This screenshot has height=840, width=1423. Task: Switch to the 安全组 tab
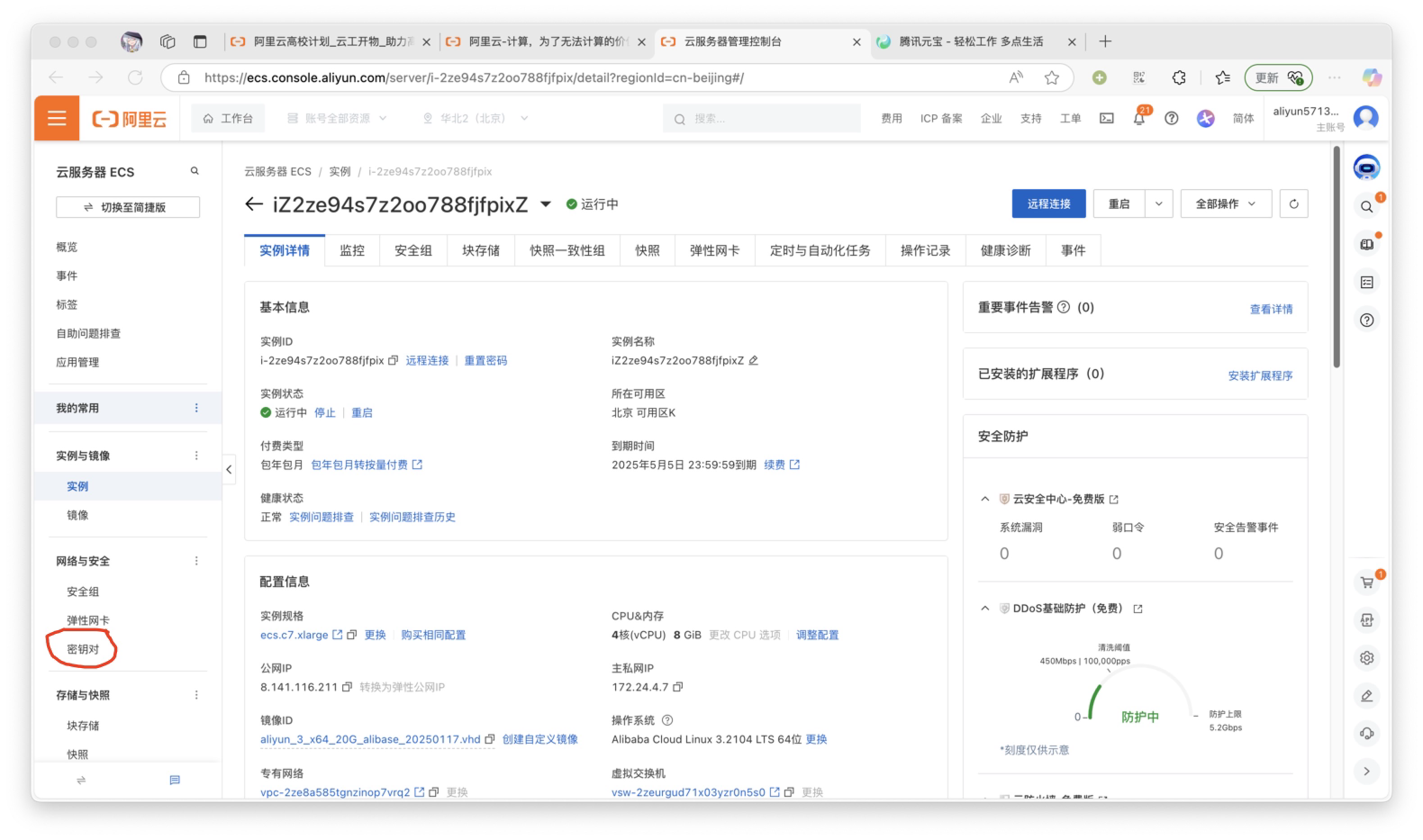(x=413, y=250)
